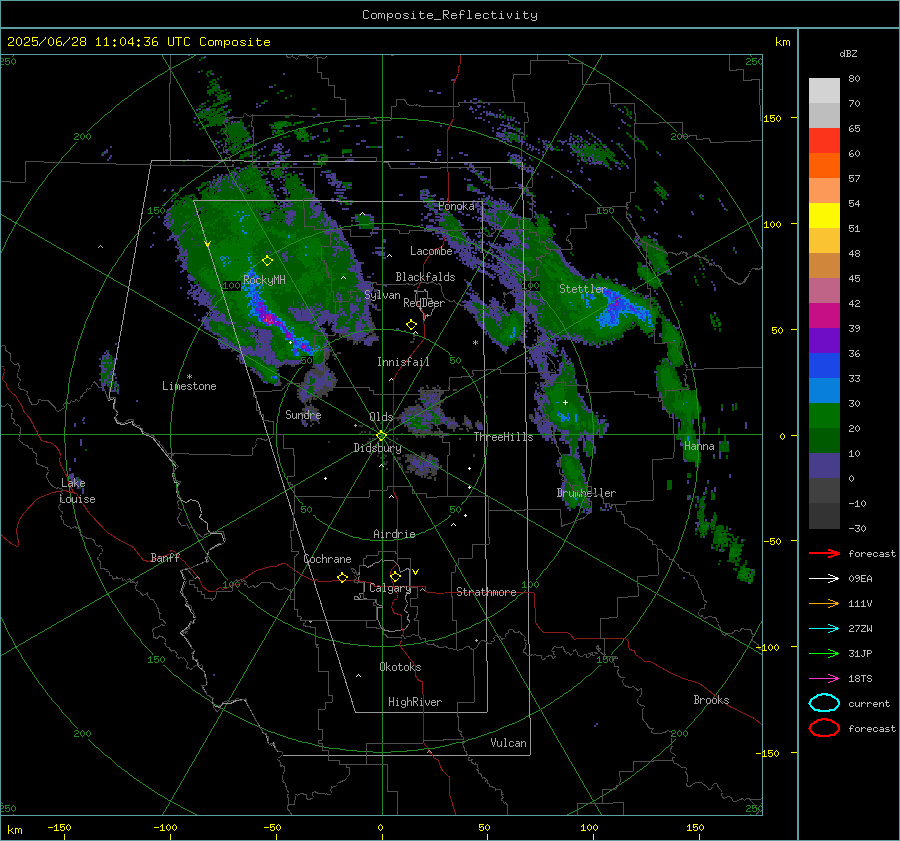Click the 51 dBZ yellow color swatch
This screenshot has width=900, height=841.
point(824,216)
